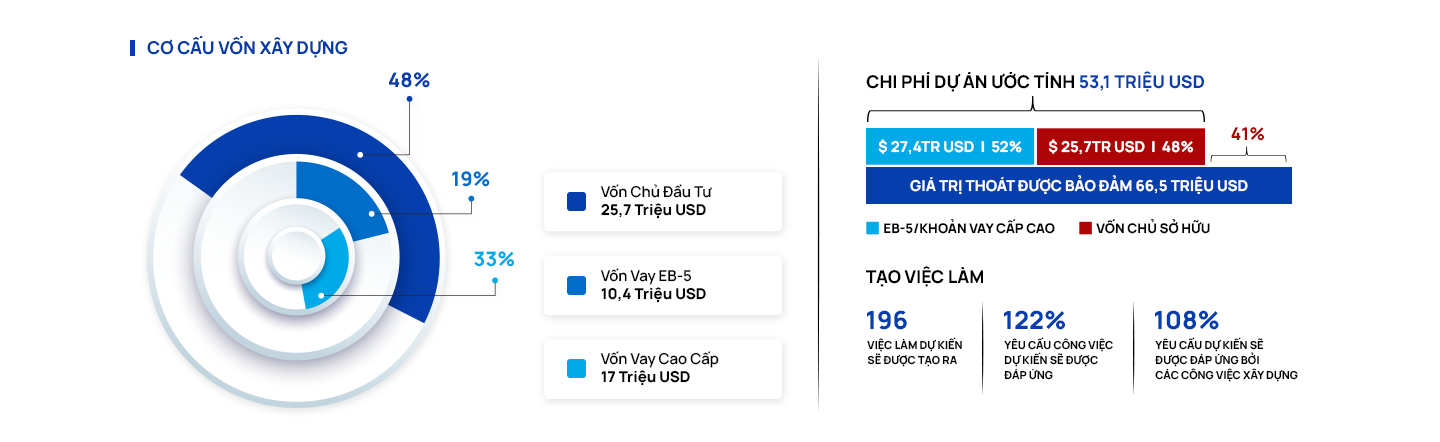Click the red Vốn chủ sở hữu legend square
1440x442 pixels.
(1085, 229)
